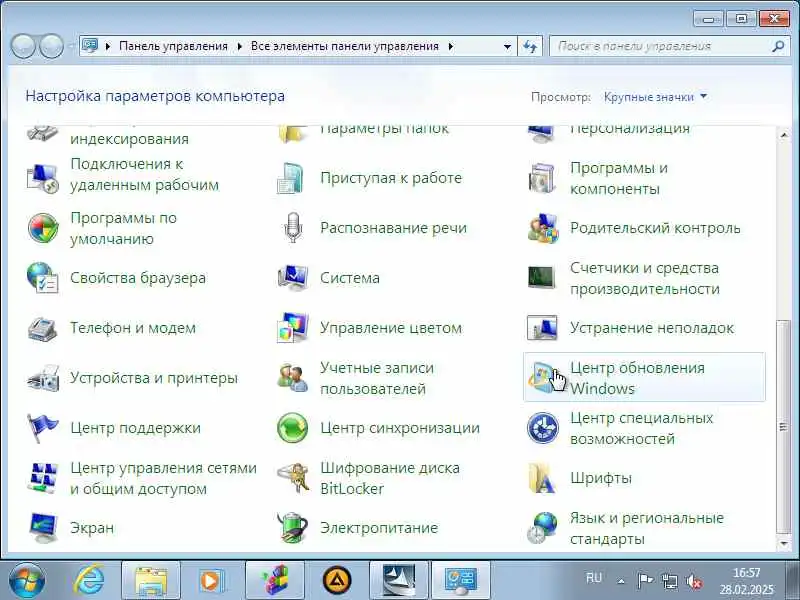
Task: Click the Родительский контроль icon
Action: [x=542, y=228]
